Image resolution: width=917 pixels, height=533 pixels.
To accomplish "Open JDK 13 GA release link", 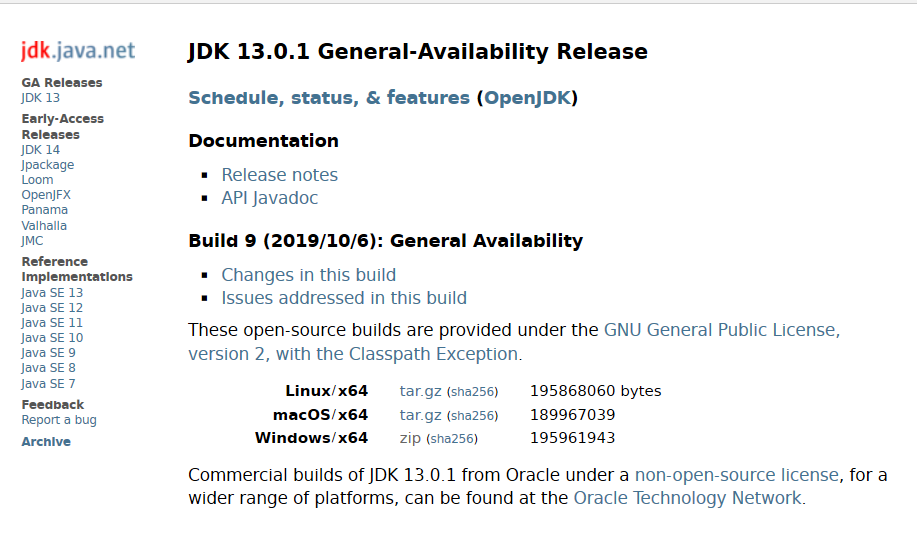I will (40, 98).
